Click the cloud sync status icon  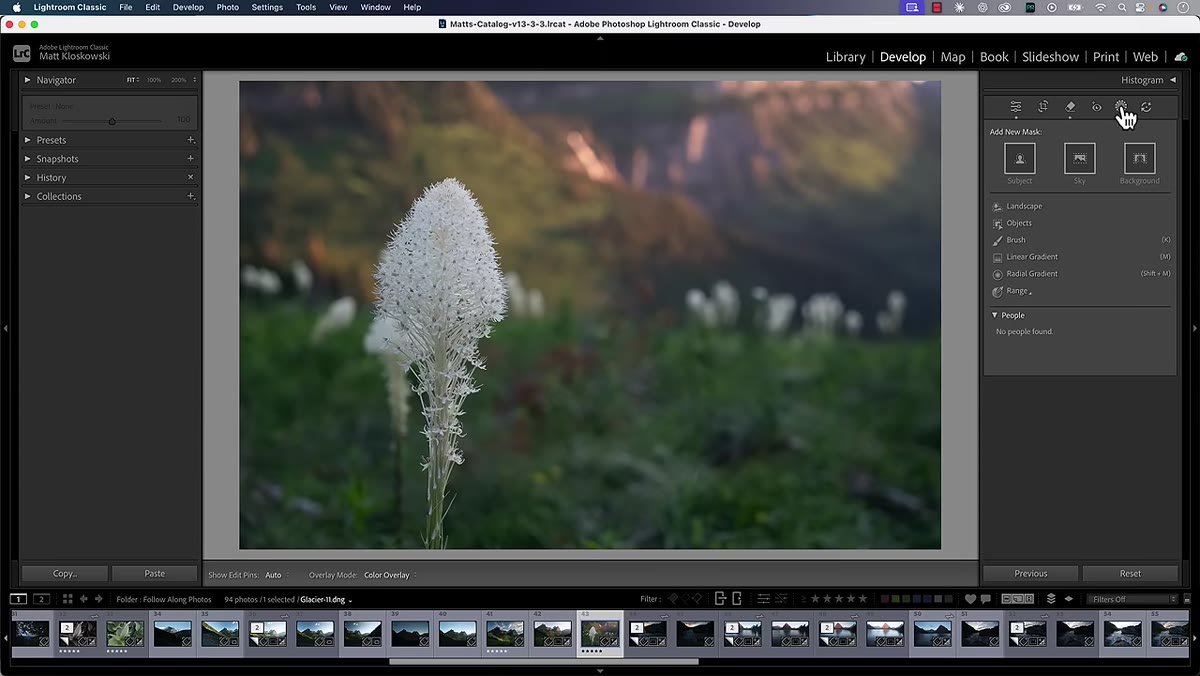point(1180,57)
